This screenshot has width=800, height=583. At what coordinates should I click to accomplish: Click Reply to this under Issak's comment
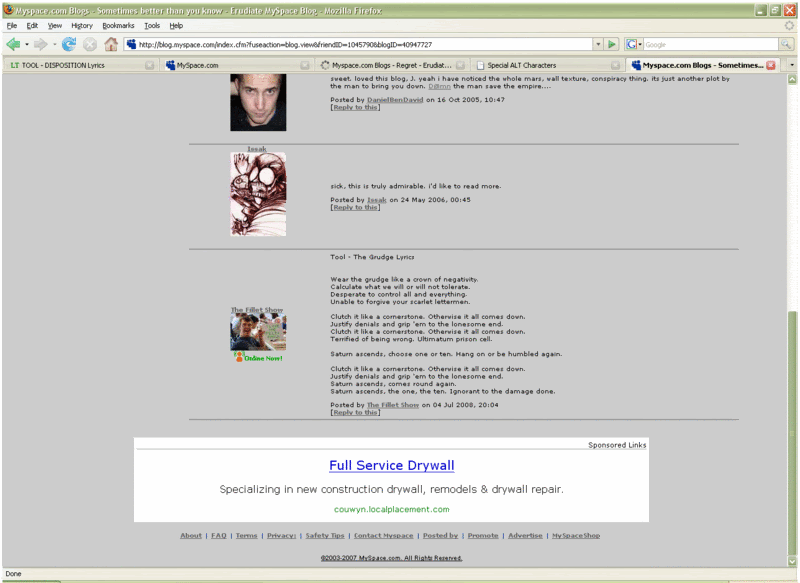355,207
